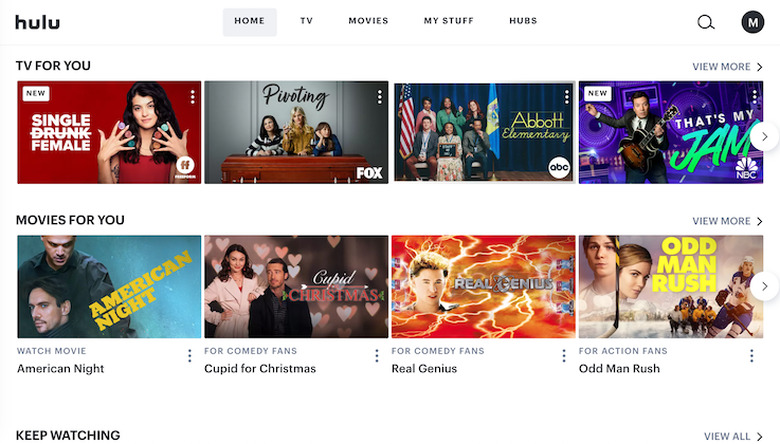Expand View All for Keep Watching

click(733, 436)
